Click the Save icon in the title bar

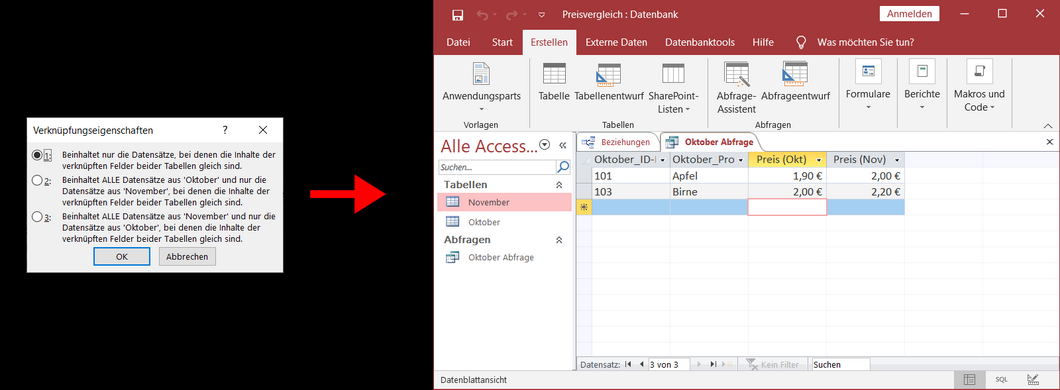click(458, 14)
